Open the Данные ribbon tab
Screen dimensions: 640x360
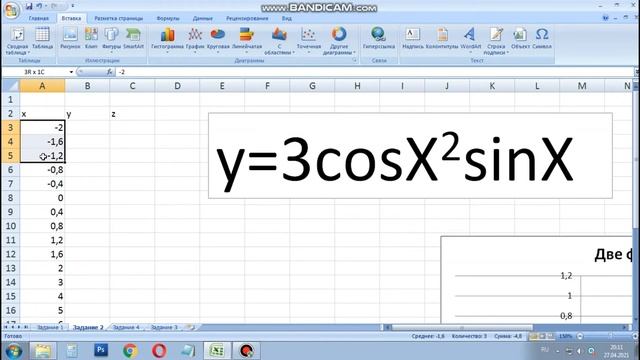click(202, 18)
